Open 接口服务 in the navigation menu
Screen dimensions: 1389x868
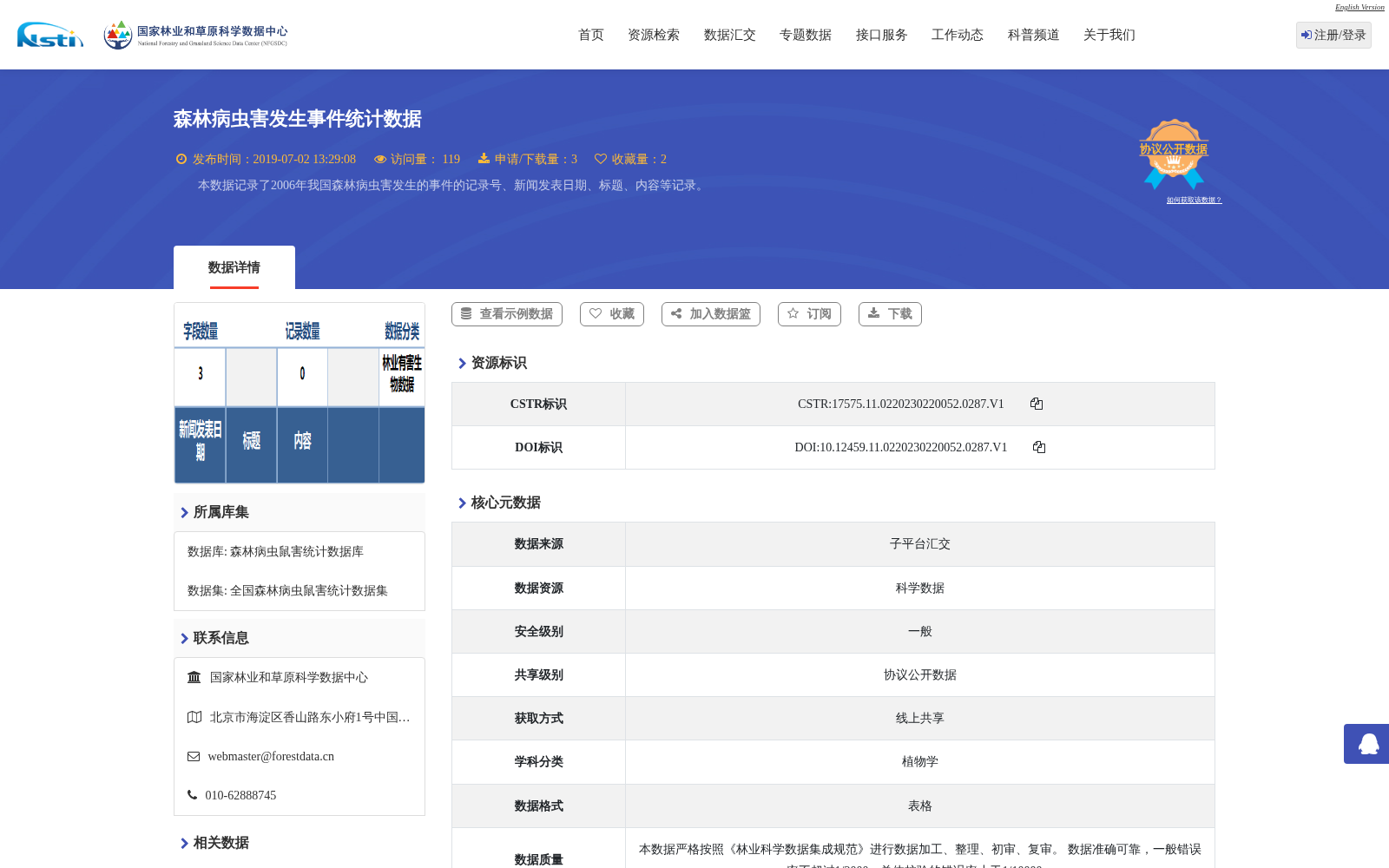point(882,35)
